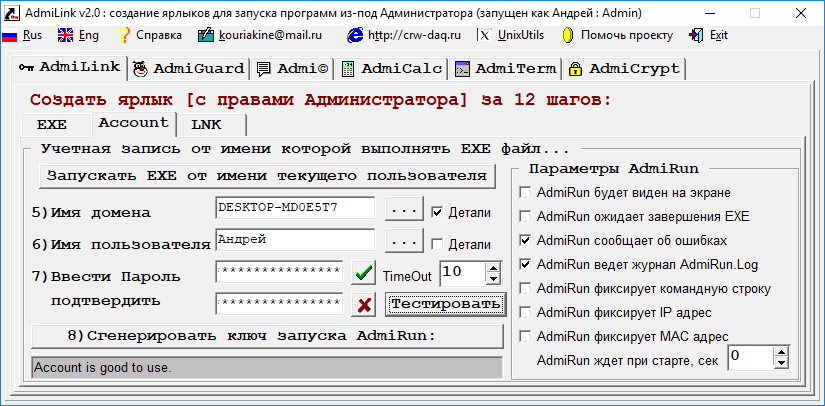This screenshot has width=825, height=406.
Task: Click the Exit door icon
Action: 696,35
